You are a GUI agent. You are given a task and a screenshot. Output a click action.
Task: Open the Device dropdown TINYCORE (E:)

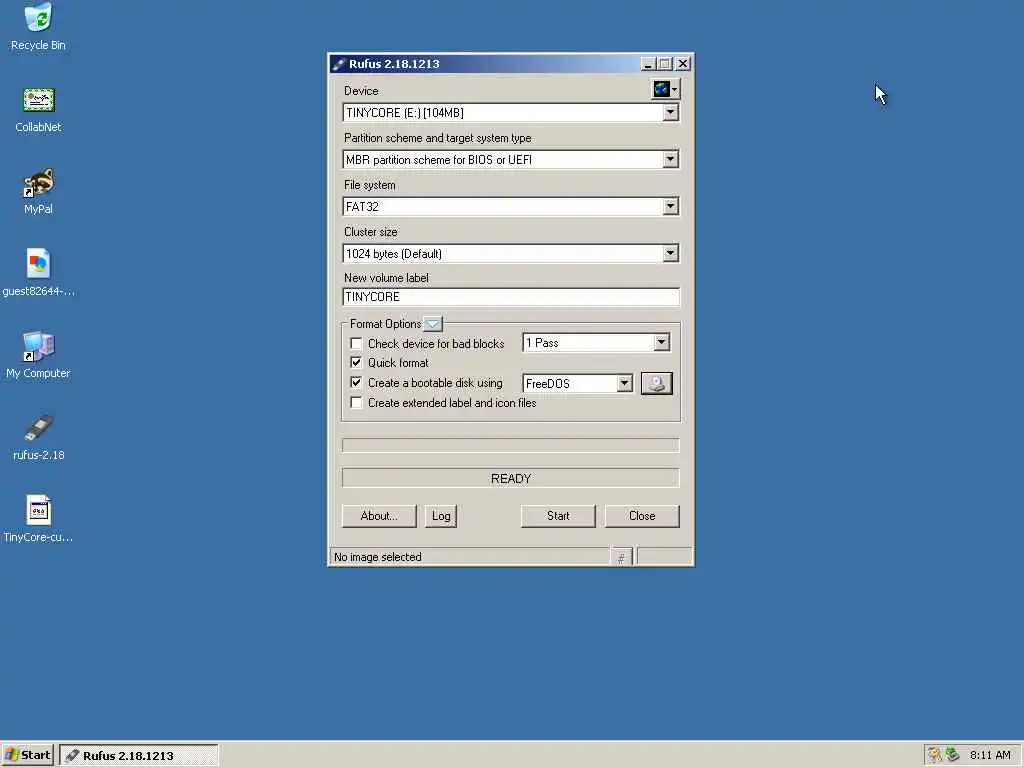(511, 113)
